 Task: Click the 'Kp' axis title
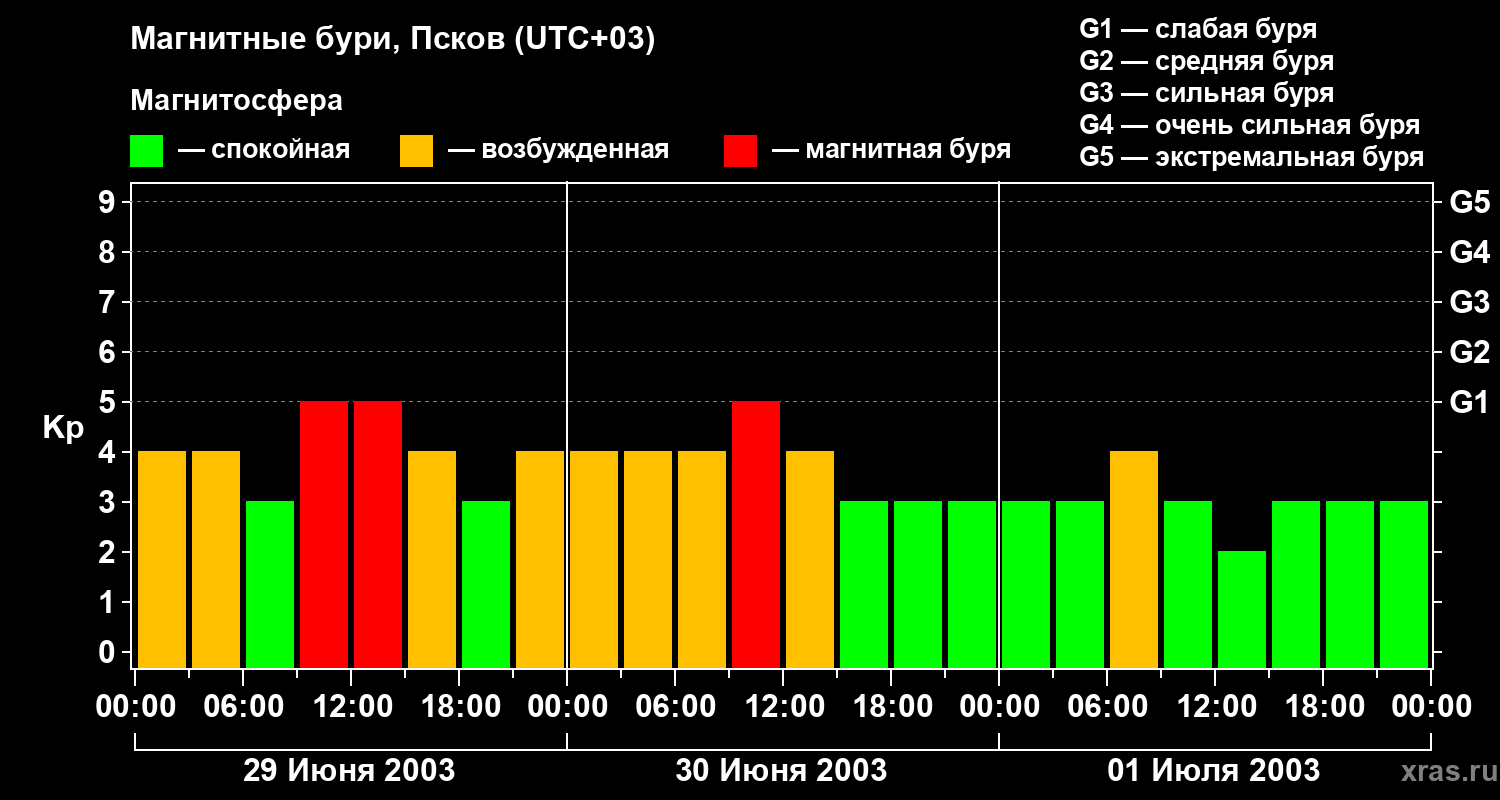coord(63,428)
